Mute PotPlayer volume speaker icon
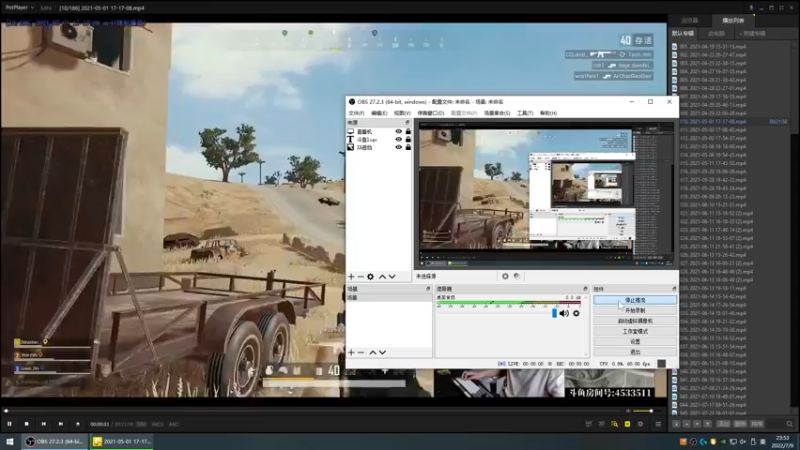The width and height of the screenshot is (800, 450). (629, 411)
